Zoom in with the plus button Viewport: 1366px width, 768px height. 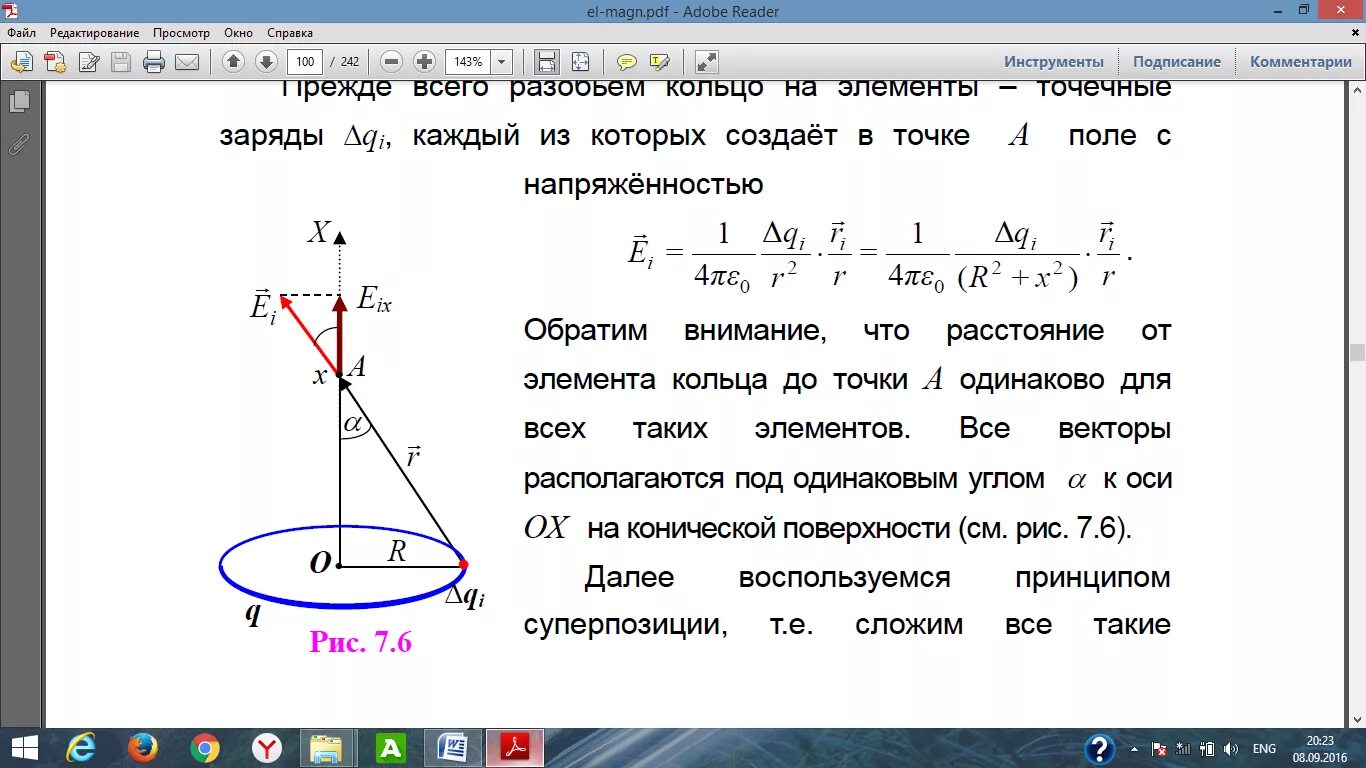point(424,62)
